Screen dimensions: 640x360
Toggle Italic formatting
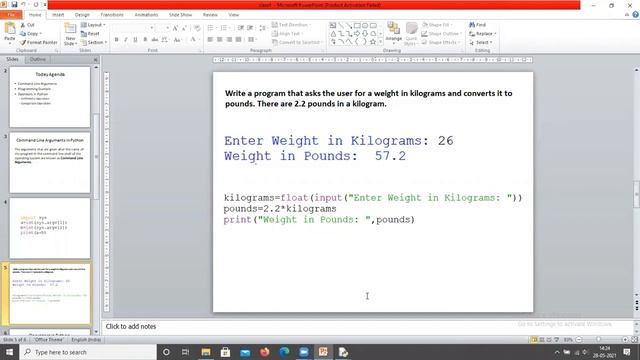(x=126, y=40)
